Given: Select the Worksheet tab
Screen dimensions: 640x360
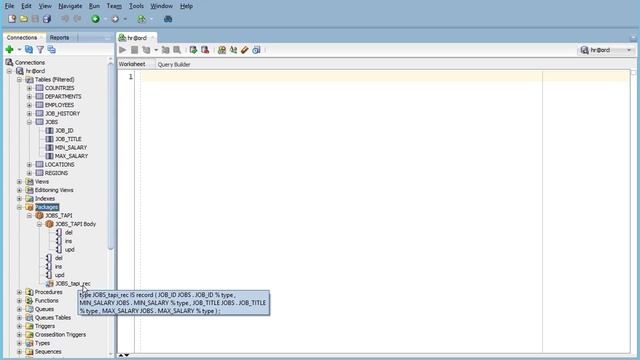Looking at the screenshot, I should tap(132, 64).
